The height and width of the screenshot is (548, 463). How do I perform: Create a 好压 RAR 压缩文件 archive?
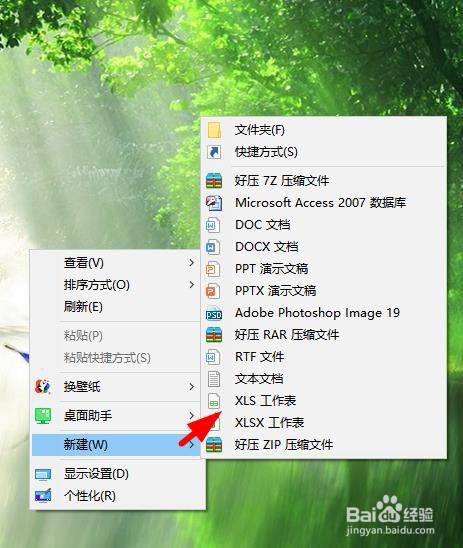click(x=324, y=335)
